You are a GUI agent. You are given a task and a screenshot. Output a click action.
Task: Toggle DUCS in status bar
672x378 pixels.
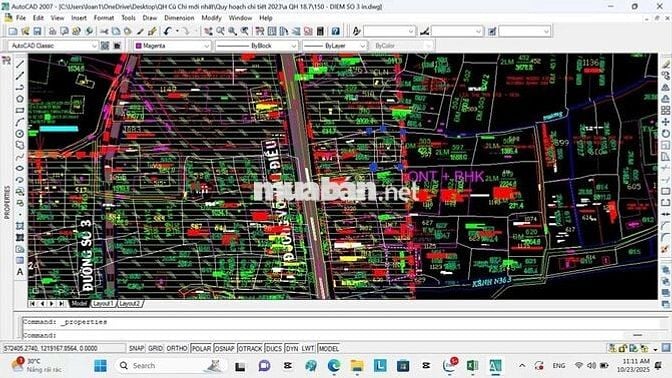pos(274,348)
